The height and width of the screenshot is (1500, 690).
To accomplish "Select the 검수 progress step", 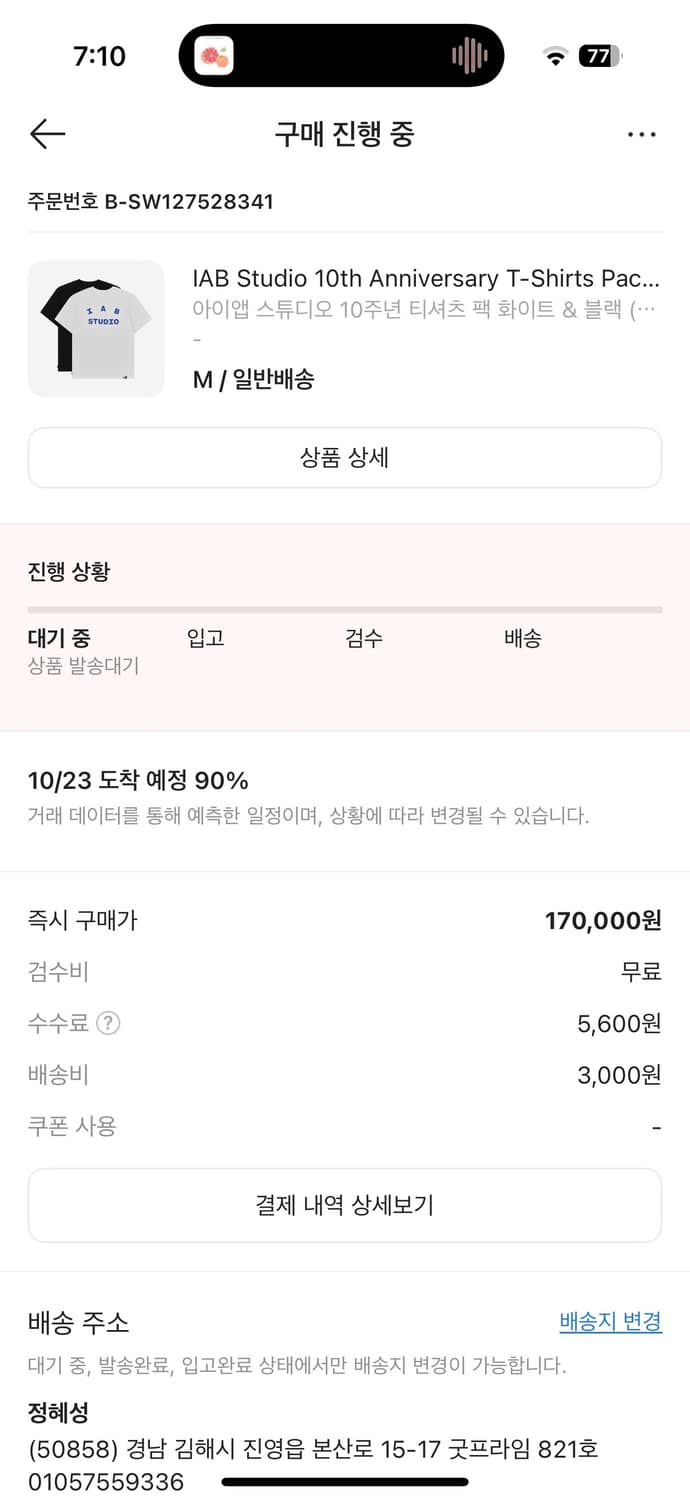I will click(x=364, y=639).
